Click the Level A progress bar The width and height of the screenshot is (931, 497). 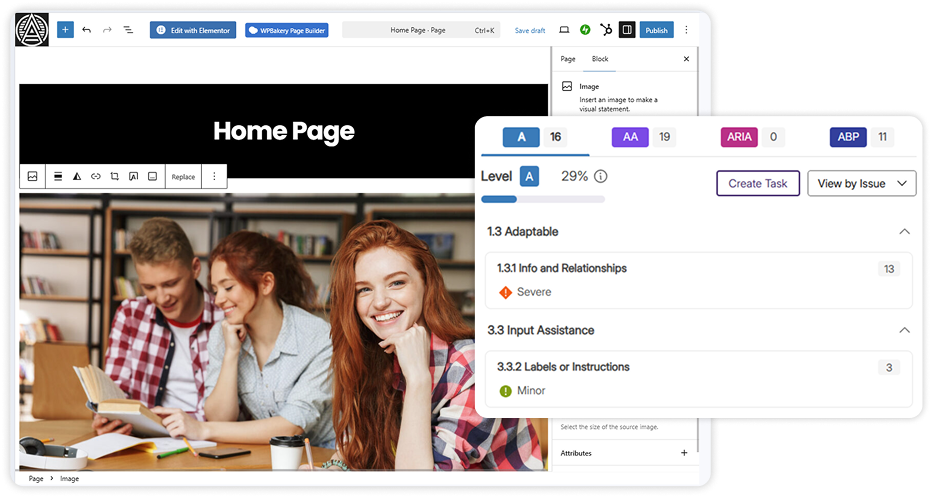point(543,199)
